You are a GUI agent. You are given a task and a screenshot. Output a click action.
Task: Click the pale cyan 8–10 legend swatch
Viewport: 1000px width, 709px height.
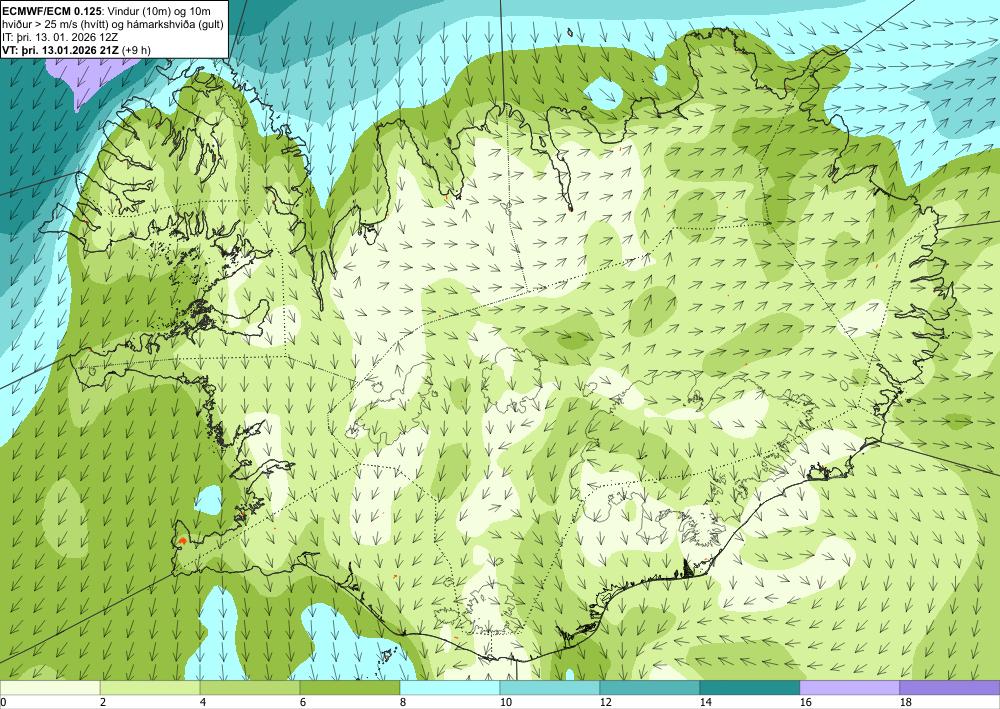click(x=450, y=688)
